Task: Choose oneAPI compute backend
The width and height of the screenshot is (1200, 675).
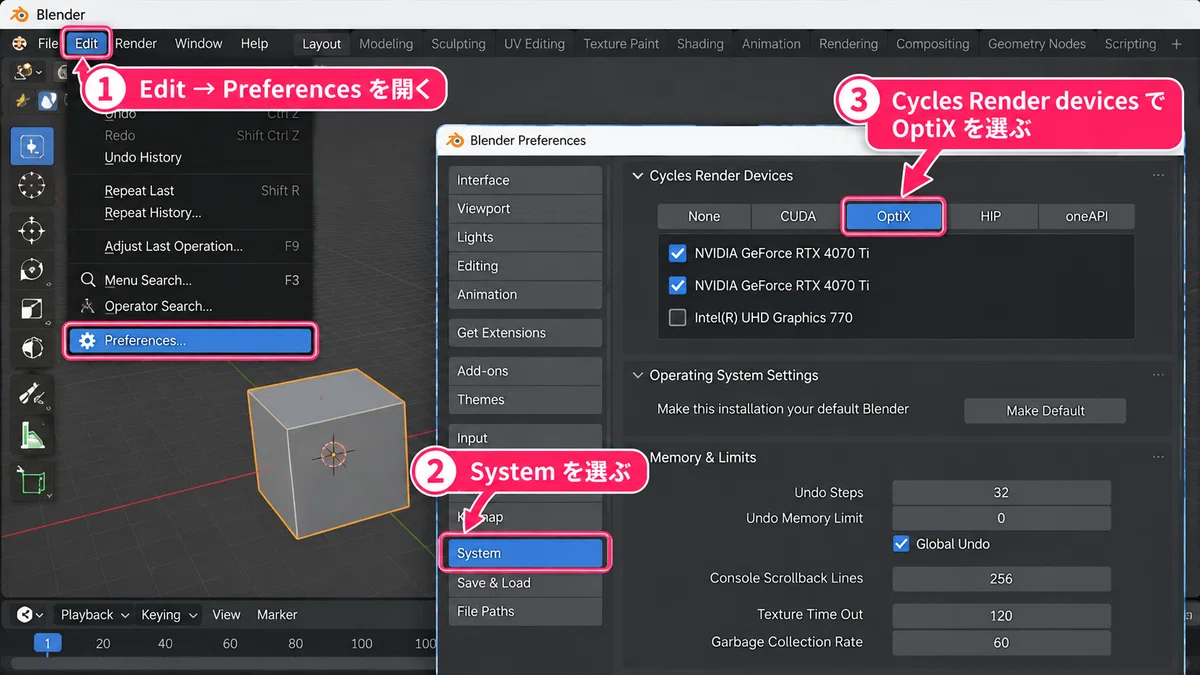Action: [x=1086, y=216]
